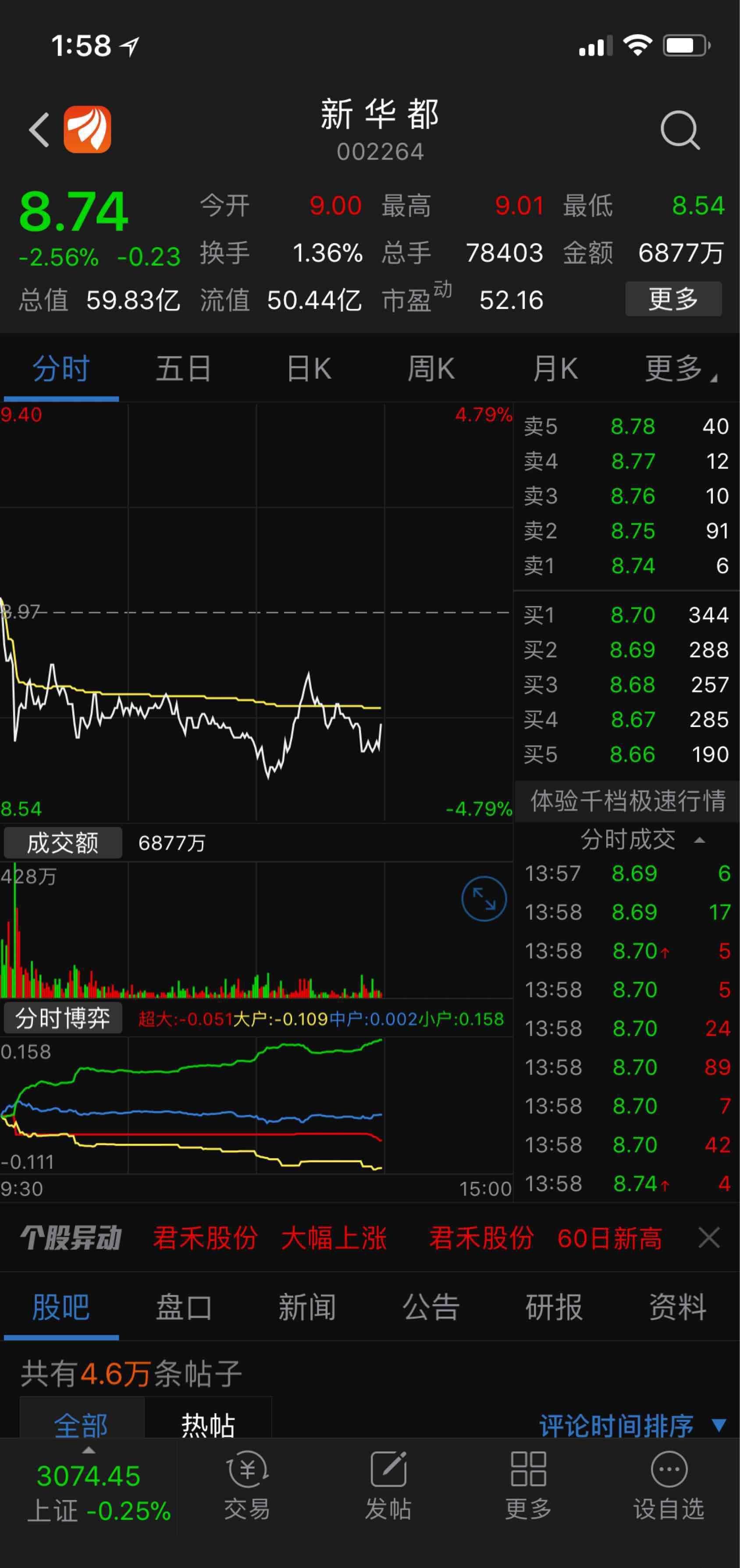
Task: Switch to the 五日 chart tab
Action: tap(183, 369)
